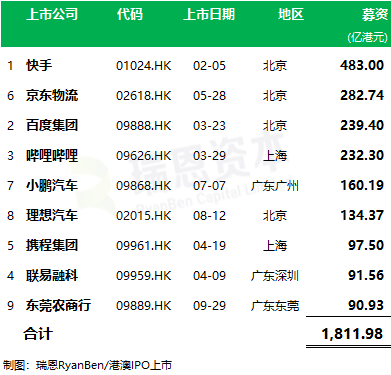Click the 上市公司 column header
391x375 pixels.
[x=52, y=14]
